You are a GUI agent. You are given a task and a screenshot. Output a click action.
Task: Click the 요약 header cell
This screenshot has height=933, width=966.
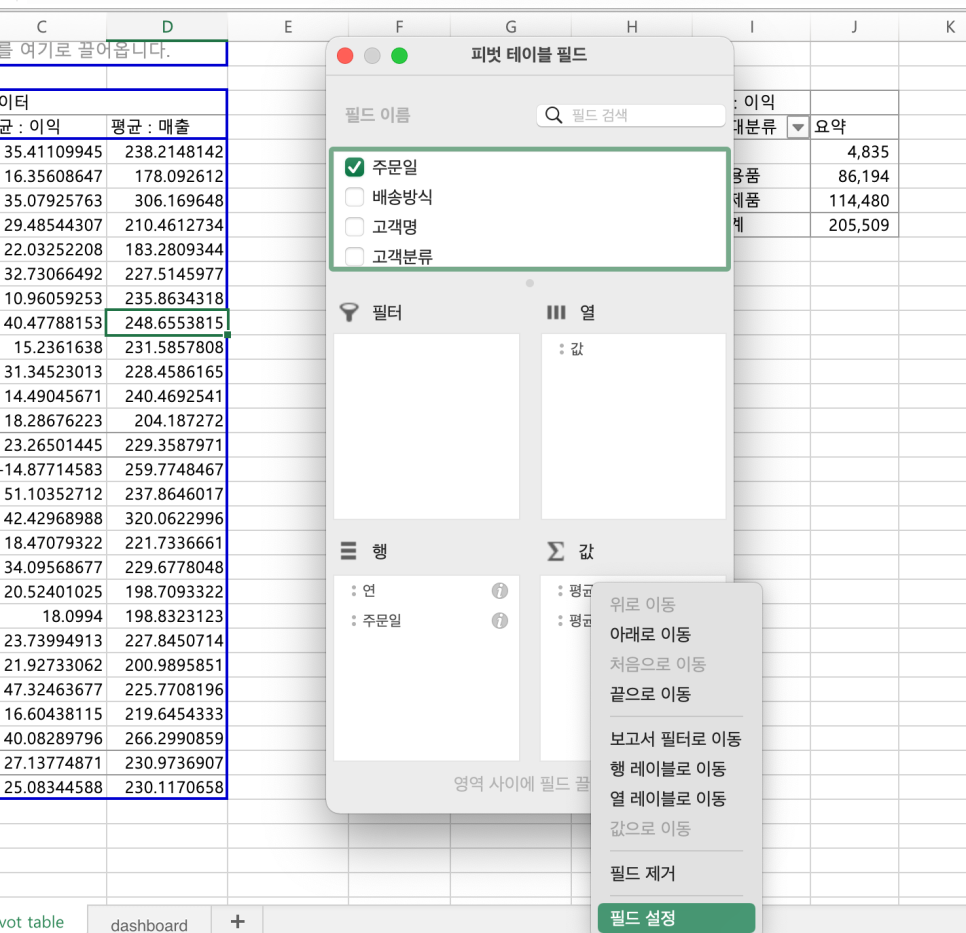tap(854, 127)
